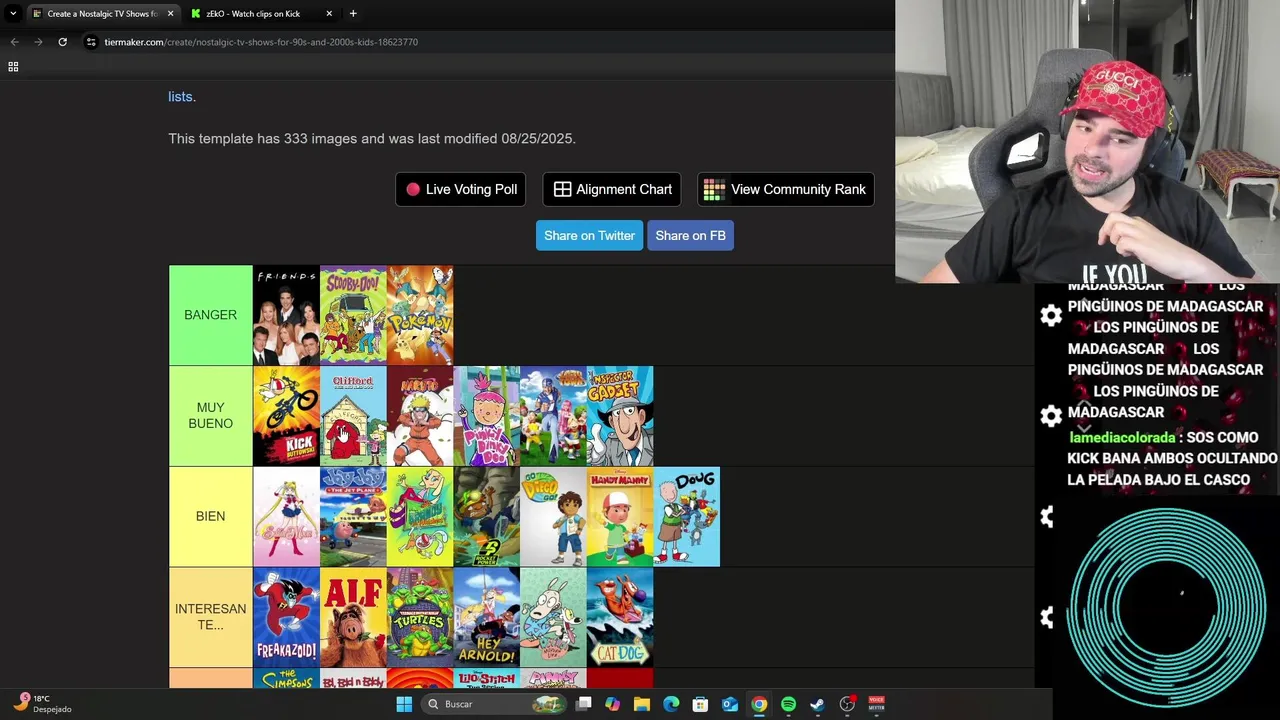1280x720 pixels.
Task: Share on Twitter
Action: (589, 236)
